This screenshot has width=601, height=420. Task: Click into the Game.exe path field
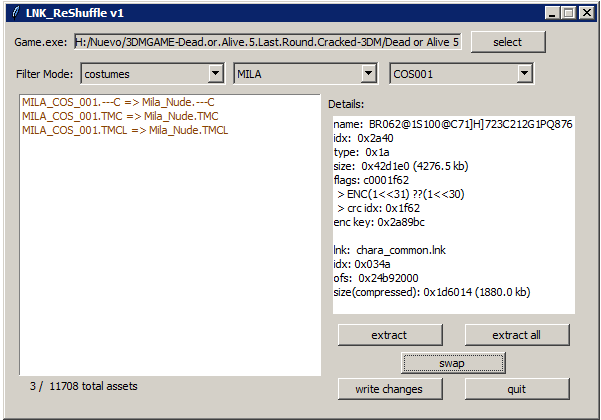[267, 43]
